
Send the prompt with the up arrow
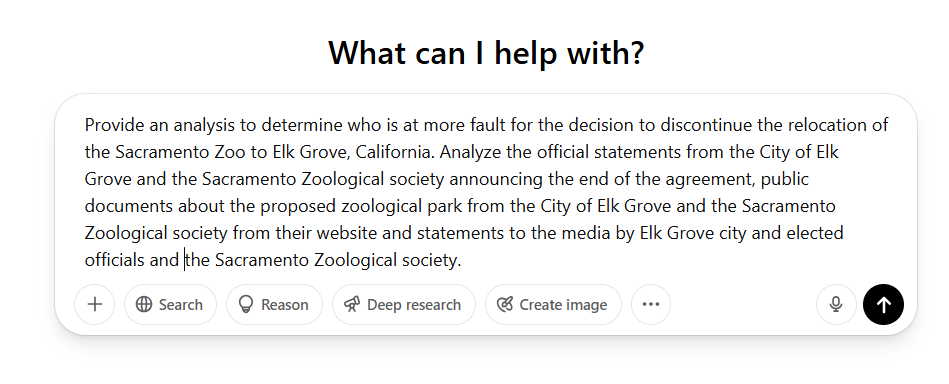pos(883,305)
